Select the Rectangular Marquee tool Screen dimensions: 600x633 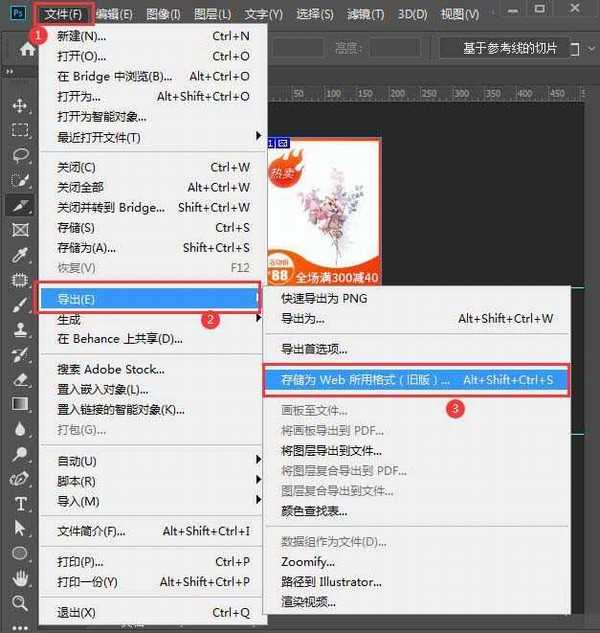(20, 130)
